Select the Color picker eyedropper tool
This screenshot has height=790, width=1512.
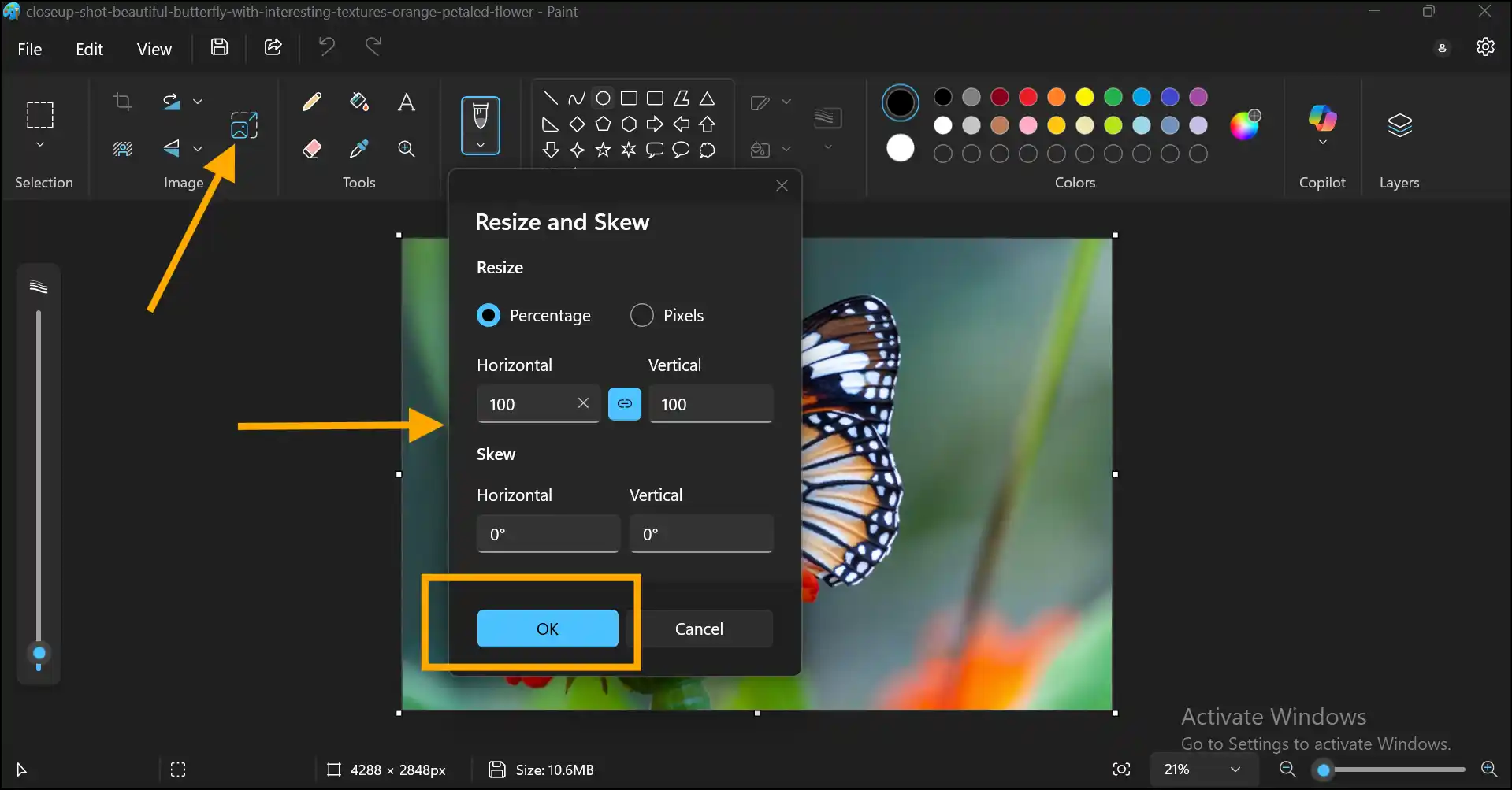(359, 148)
